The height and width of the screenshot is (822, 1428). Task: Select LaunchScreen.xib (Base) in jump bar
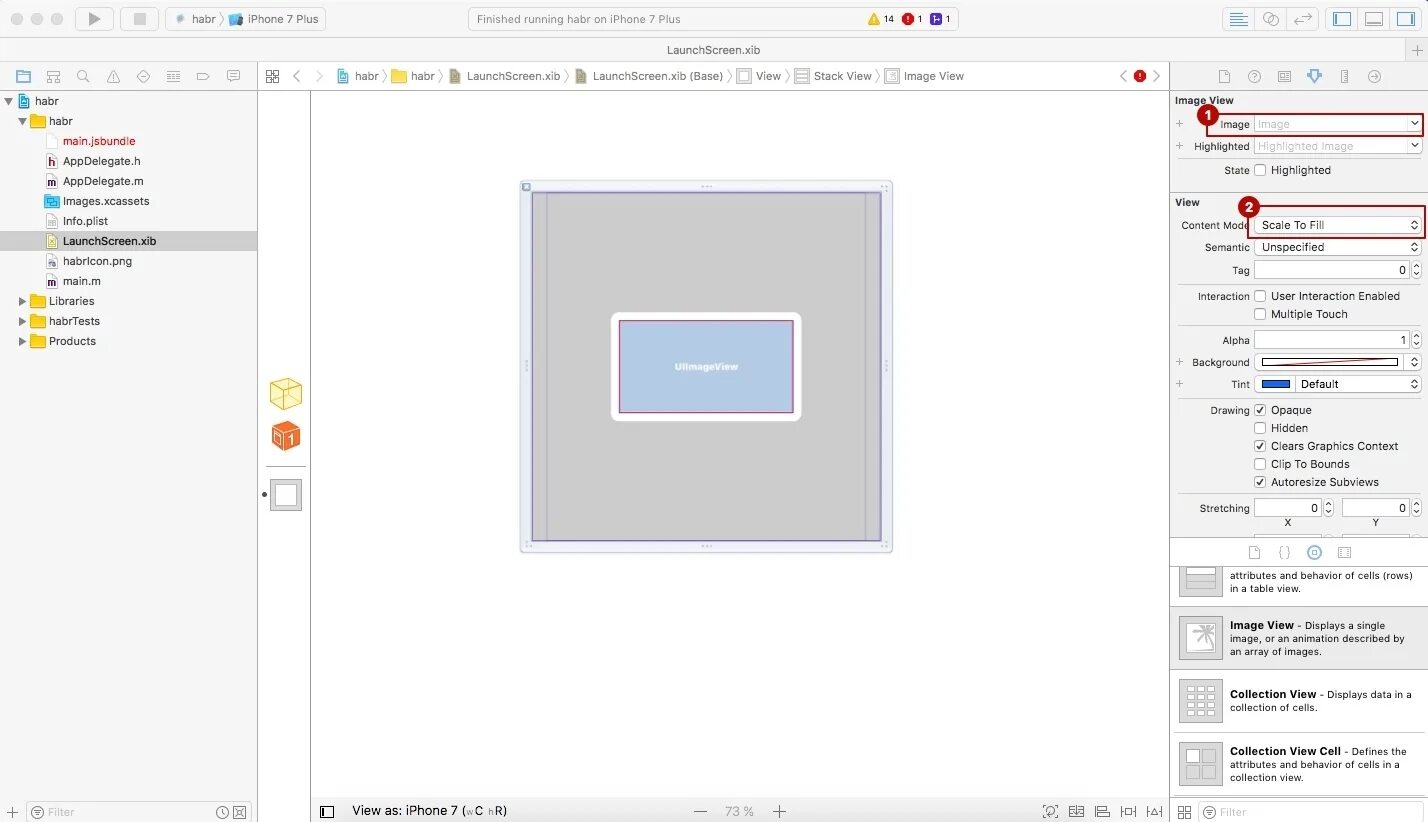click(648, 76)
